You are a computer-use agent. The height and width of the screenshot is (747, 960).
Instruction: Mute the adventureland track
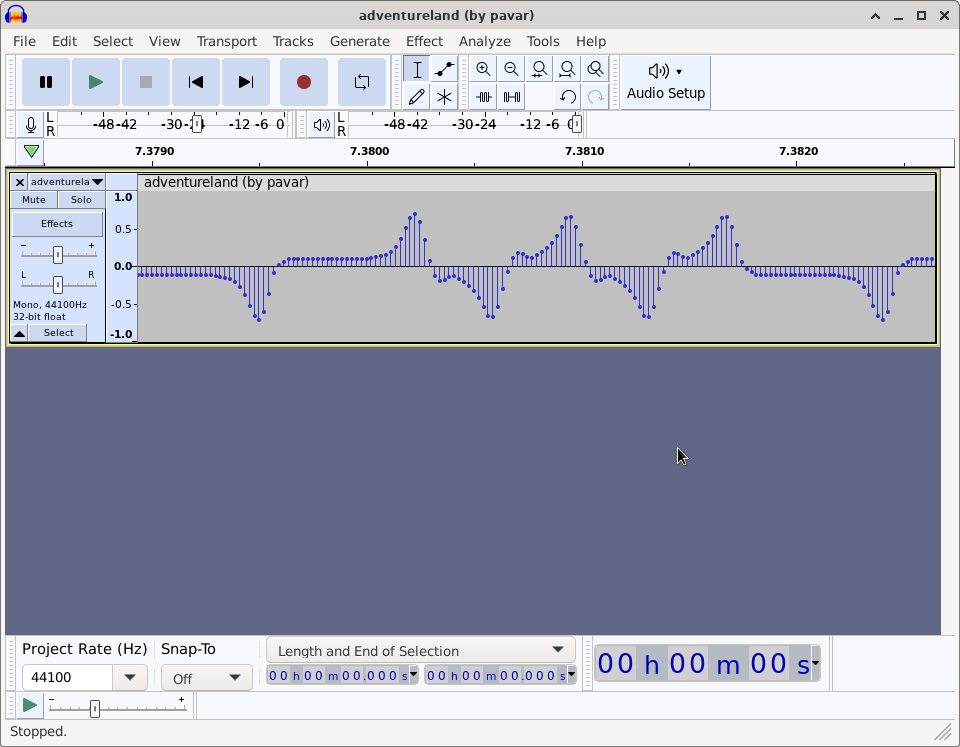[x=34, y=200]
